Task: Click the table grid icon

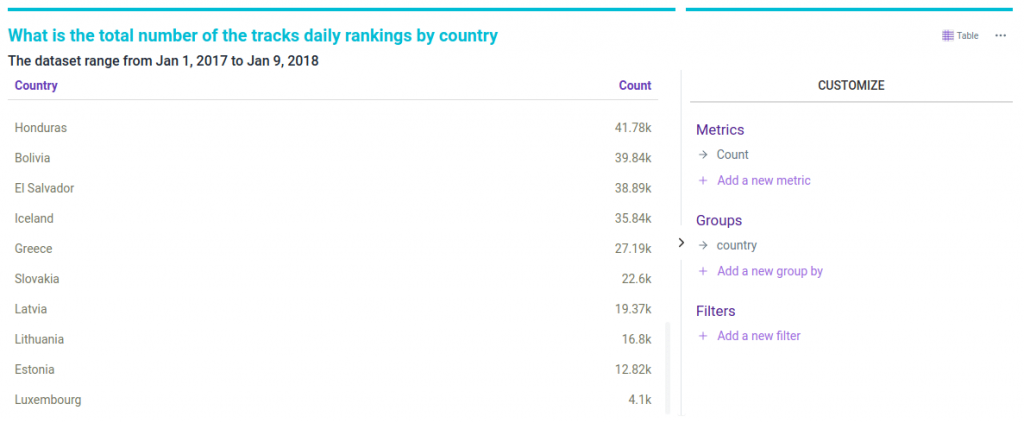Action: pos(948,36)
